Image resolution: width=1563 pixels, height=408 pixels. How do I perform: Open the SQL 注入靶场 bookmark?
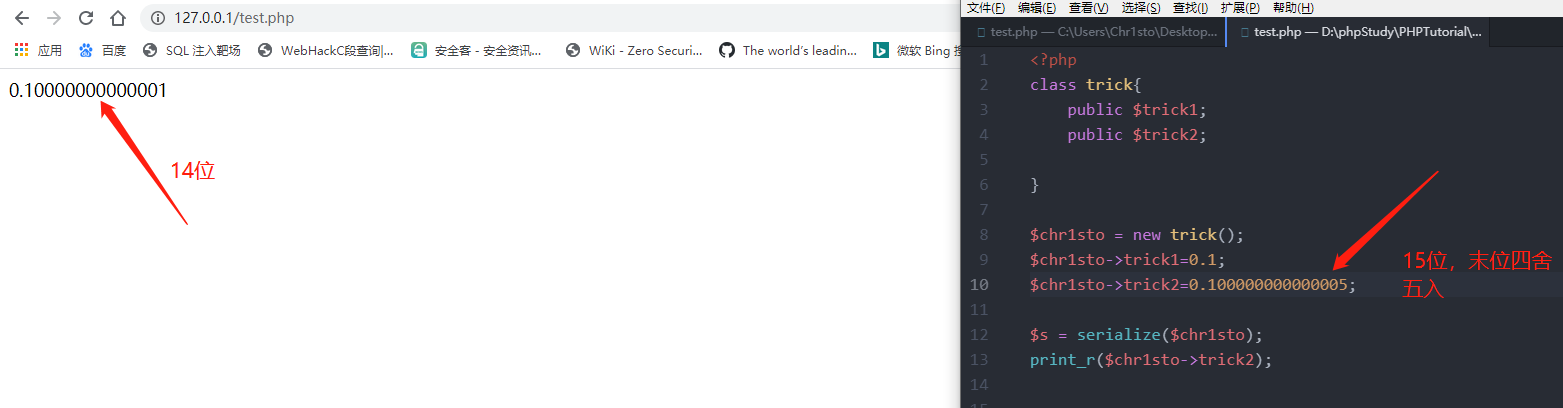coord(192,50)
